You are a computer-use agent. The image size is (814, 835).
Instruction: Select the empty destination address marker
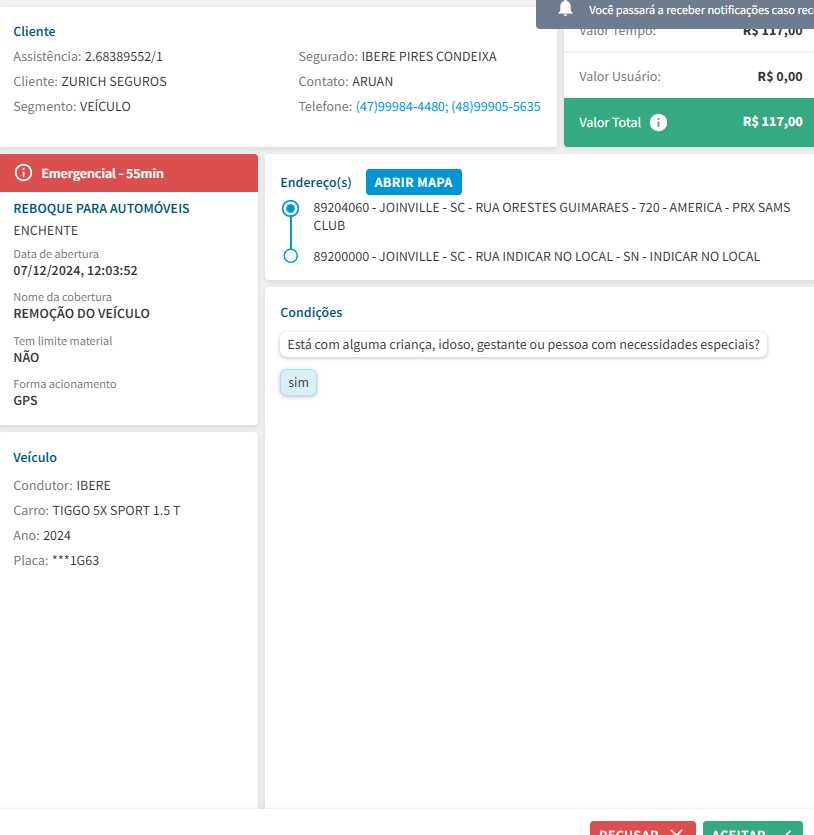(291, 256)
